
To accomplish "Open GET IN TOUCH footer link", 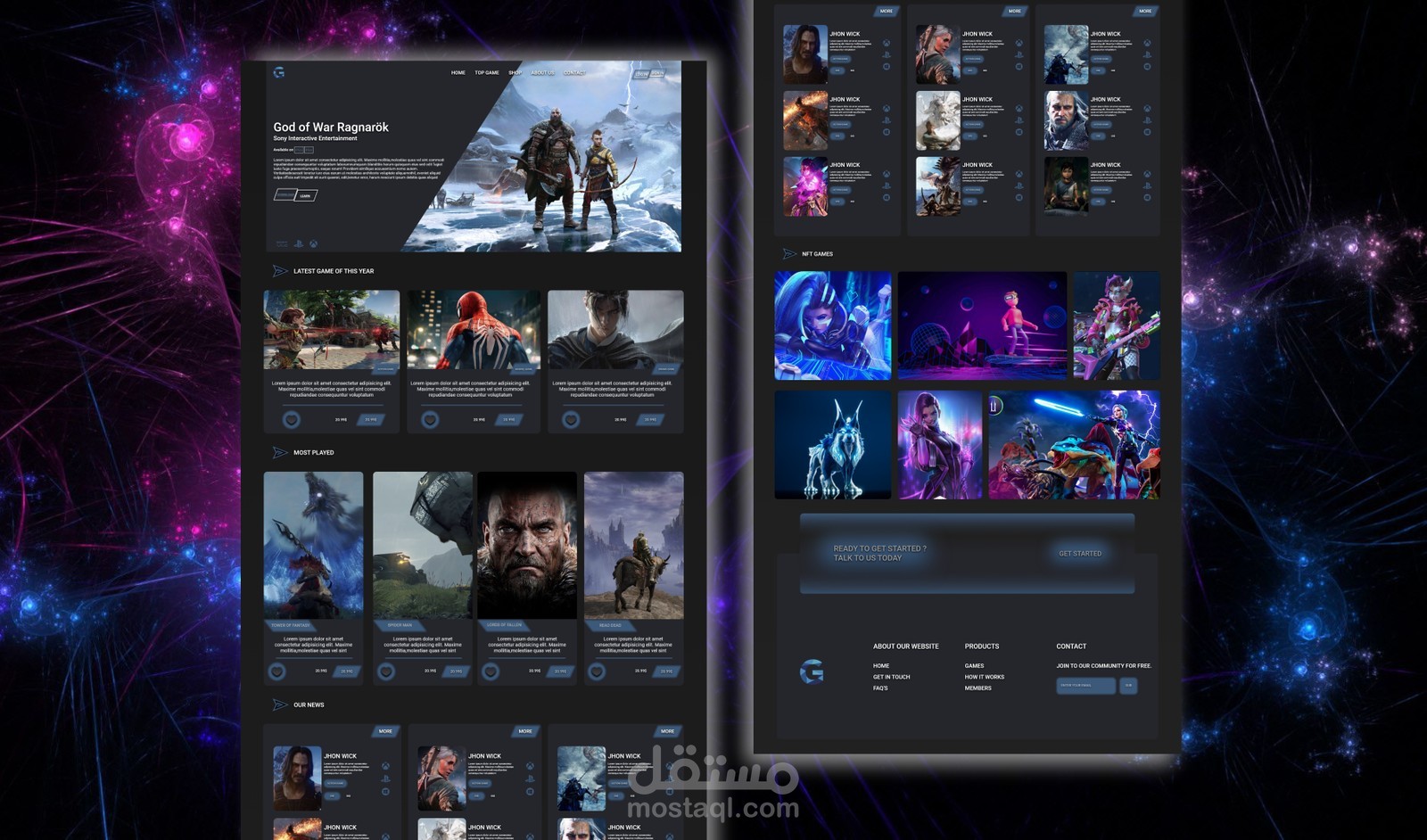I will (892, 677).
